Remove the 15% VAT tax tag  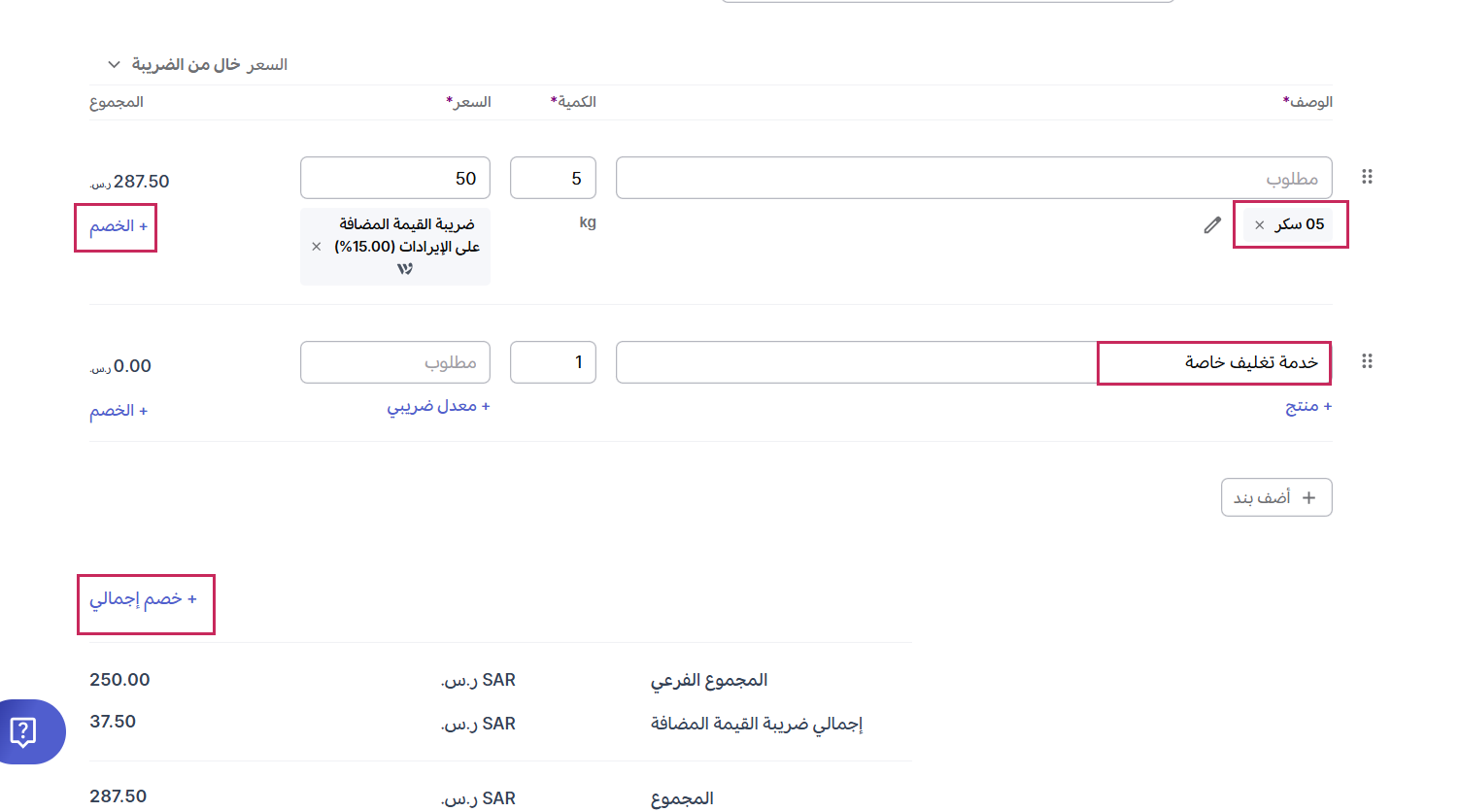pos(317,247)
